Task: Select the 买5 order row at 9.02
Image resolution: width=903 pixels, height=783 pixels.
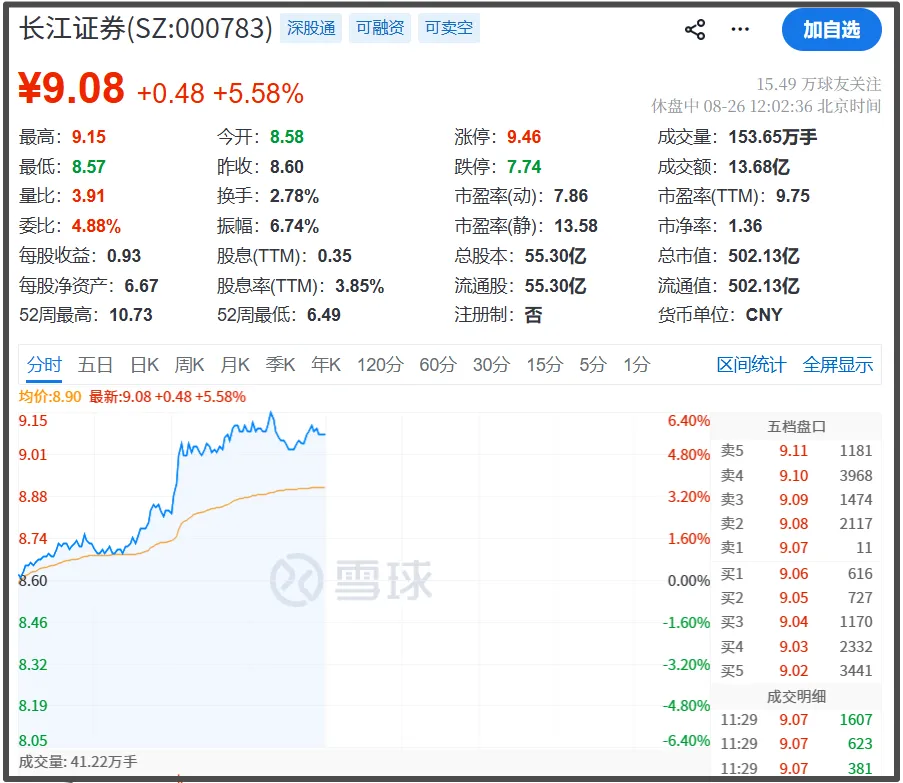Action: (796, 671)
